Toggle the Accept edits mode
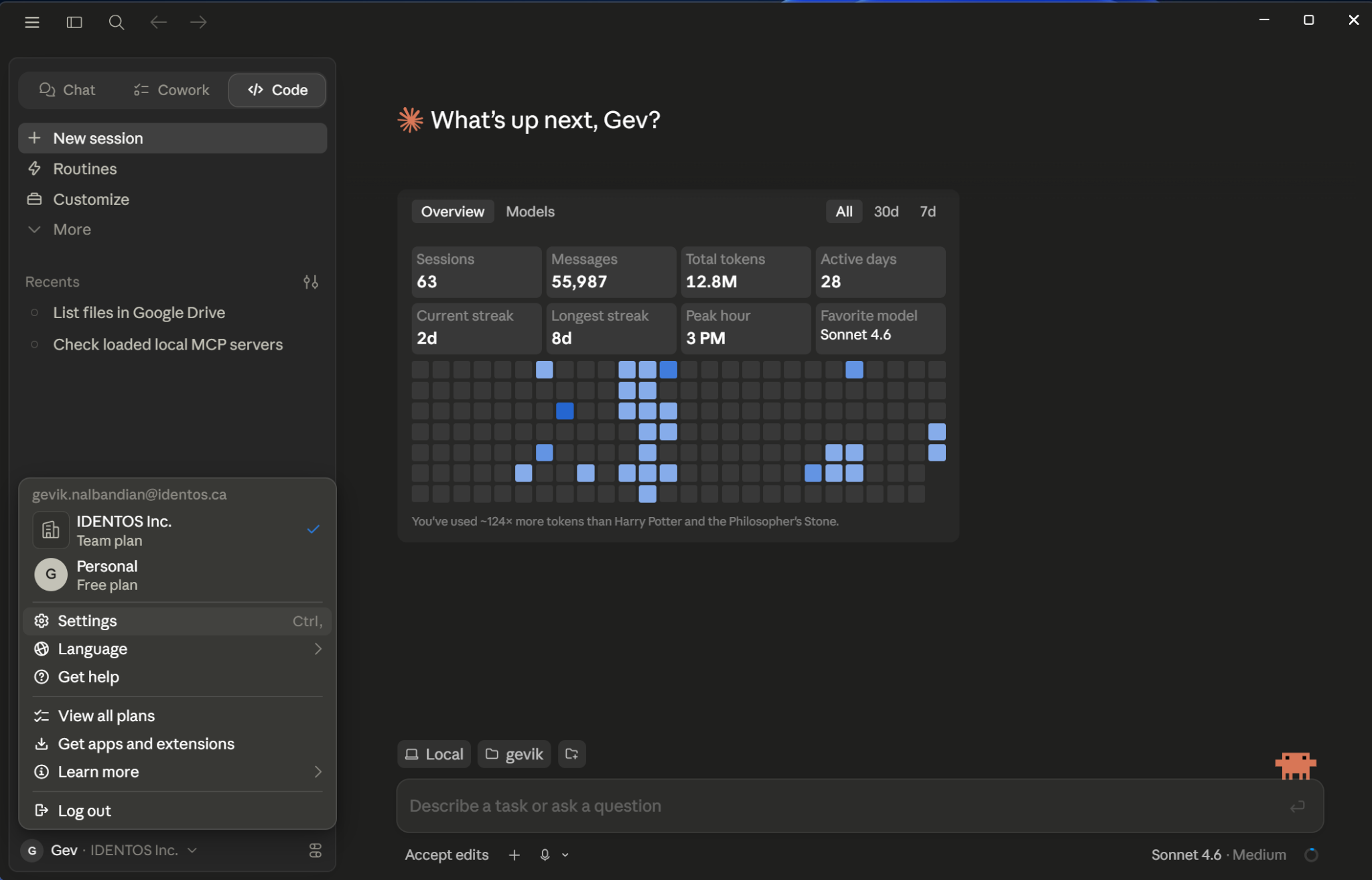 pos(447,855)
